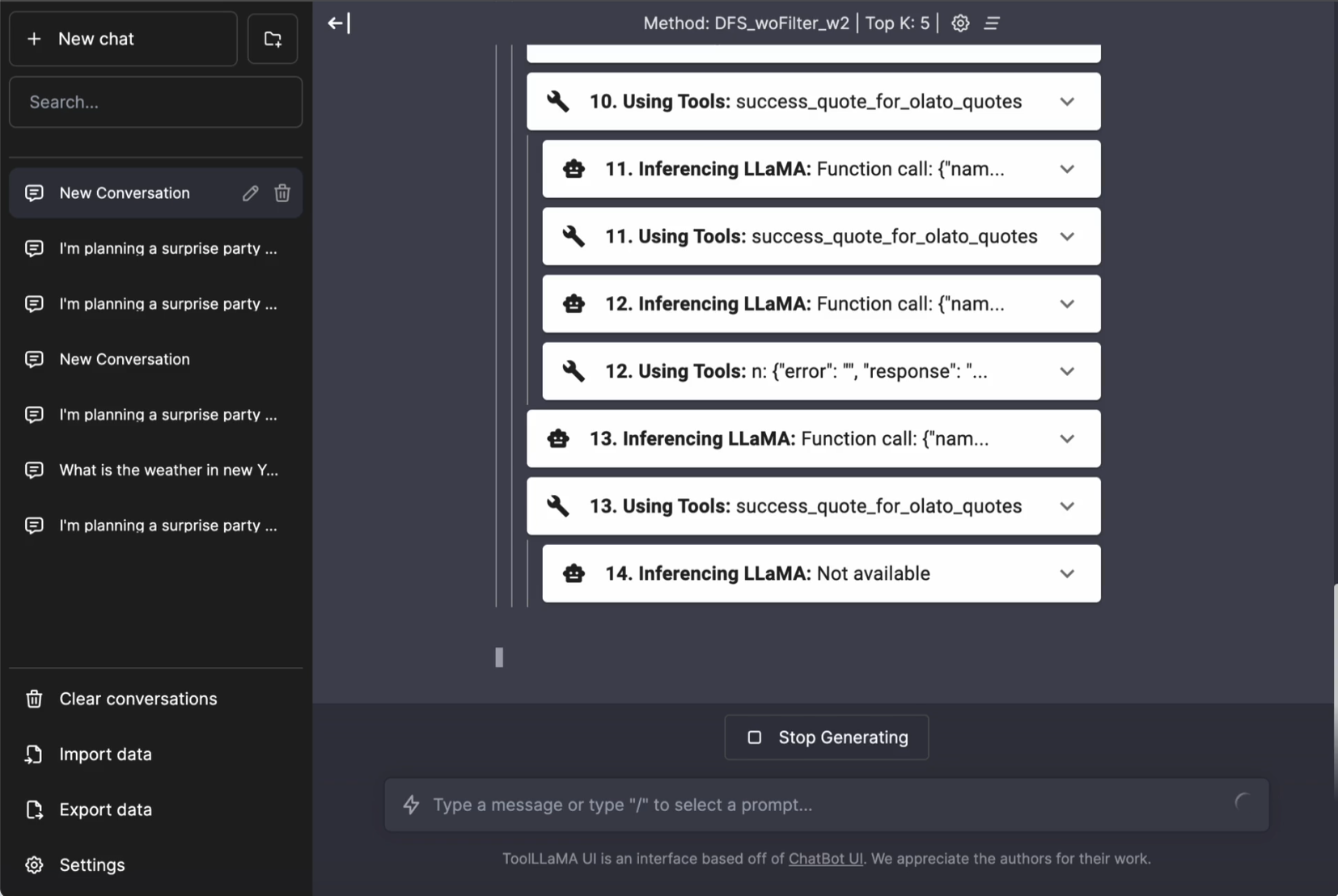Expand step 12 Inferencing LLaMA chevron

pyautogui.click(x=1067, y=304)
